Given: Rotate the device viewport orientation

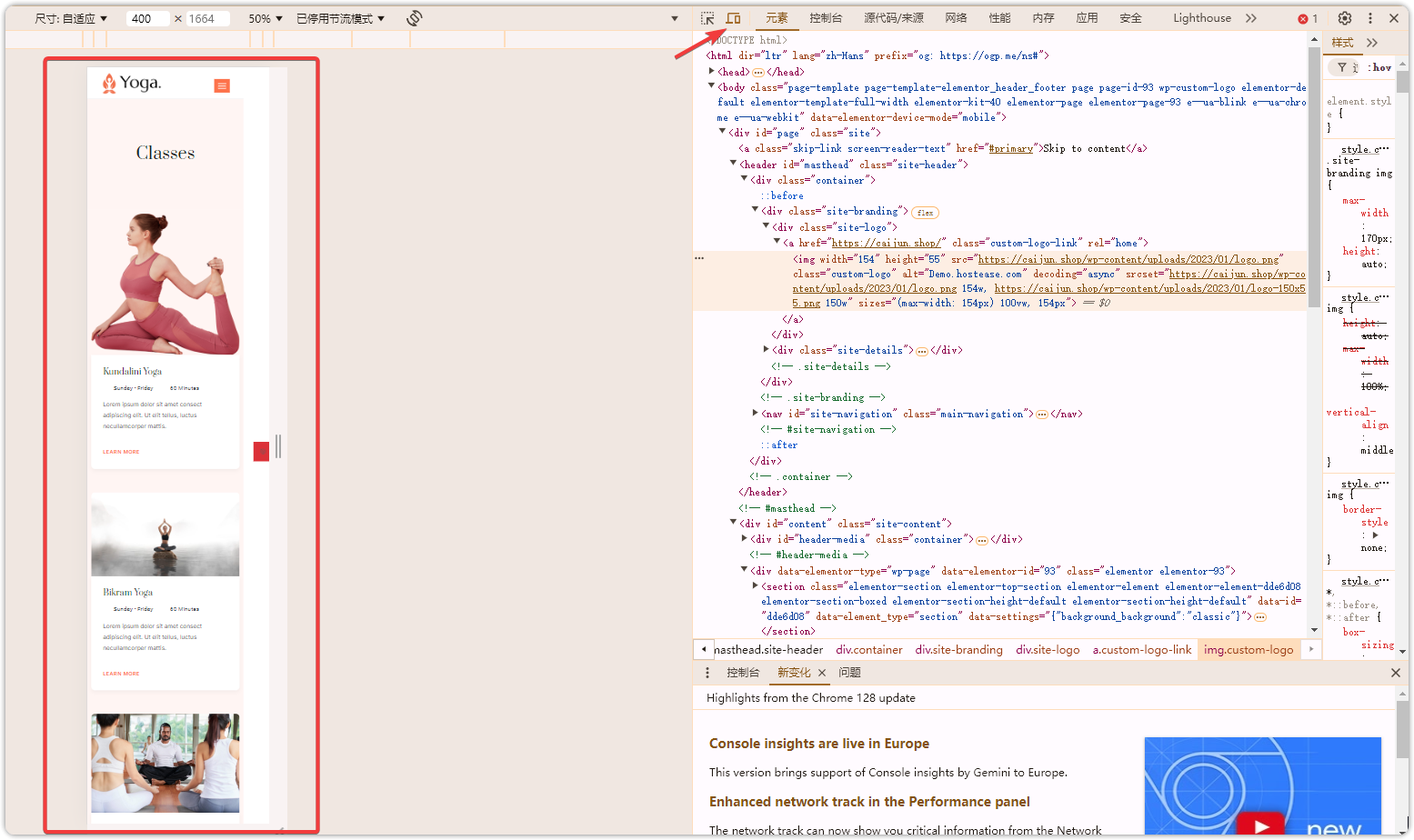Looking at the screenshot, I should [414, 18].
